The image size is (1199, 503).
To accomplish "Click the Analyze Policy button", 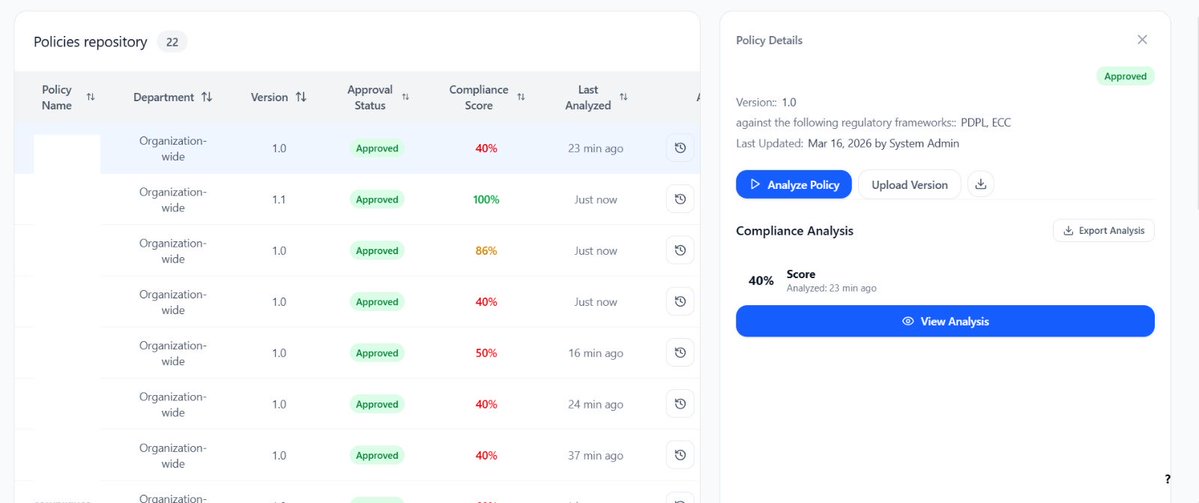I will 794,184.
